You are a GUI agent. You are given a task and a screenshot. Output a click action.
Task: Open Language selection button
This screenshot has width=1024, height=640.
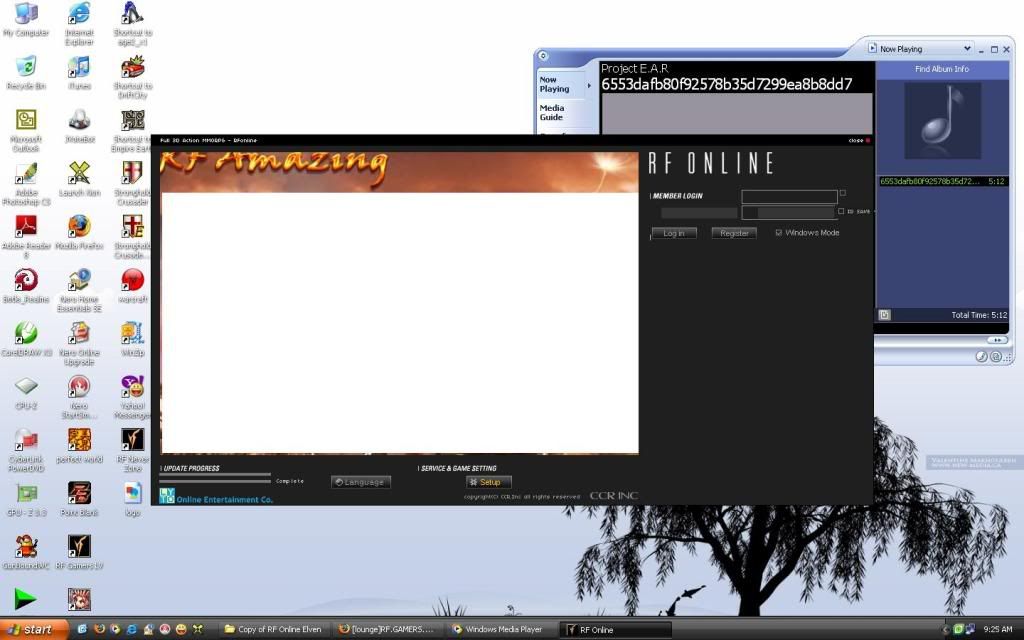coord(360,482)
